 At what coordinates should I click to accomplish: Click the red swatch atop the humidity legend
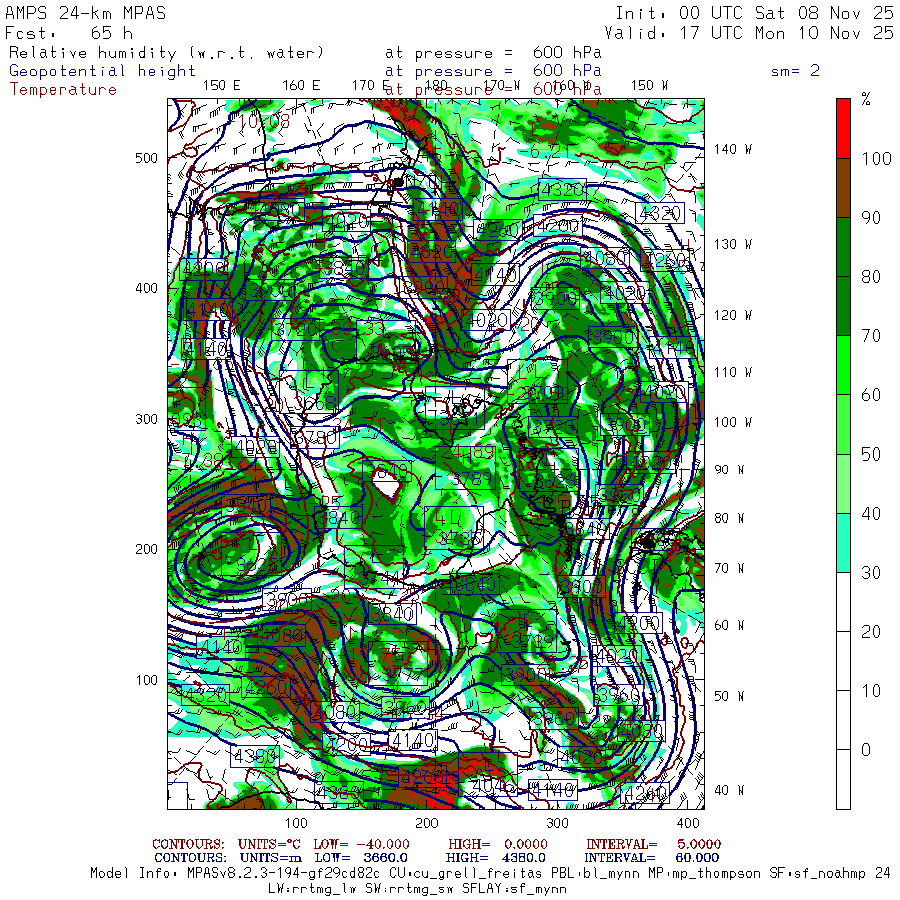(x=843, y=127)
